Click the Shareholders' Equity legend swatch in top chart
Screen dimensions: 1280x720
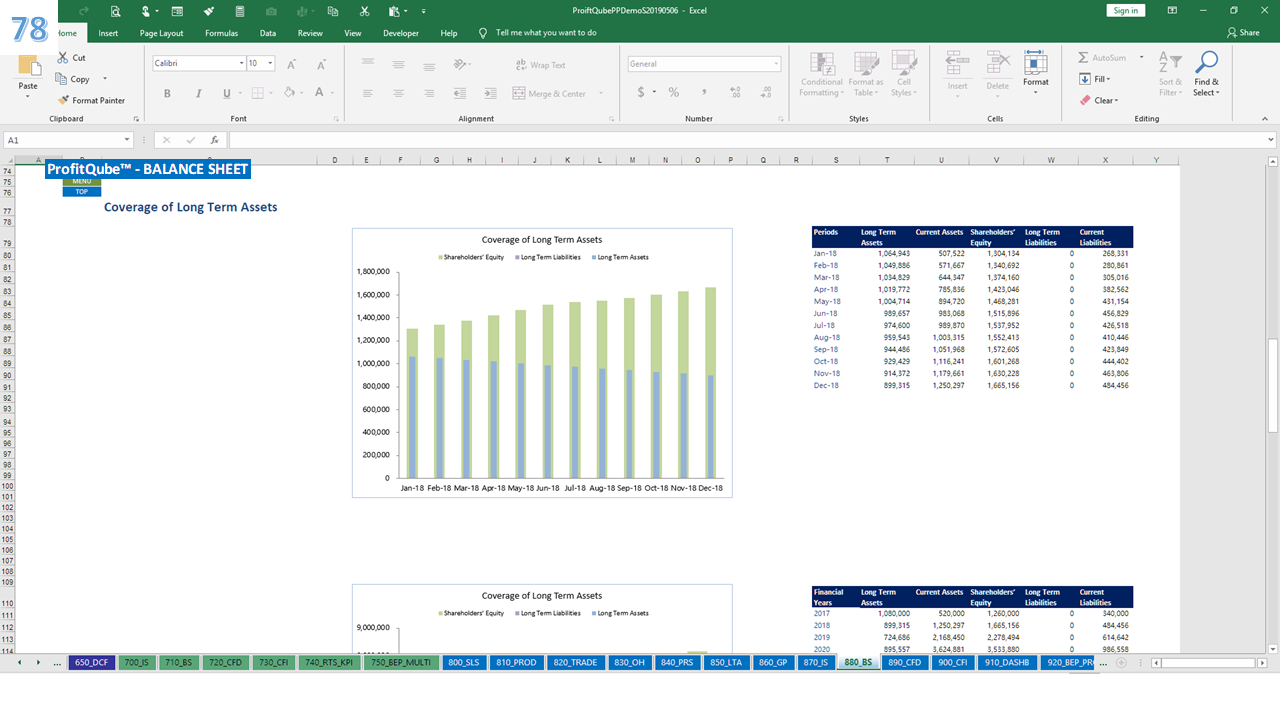[x=440, y=258]
